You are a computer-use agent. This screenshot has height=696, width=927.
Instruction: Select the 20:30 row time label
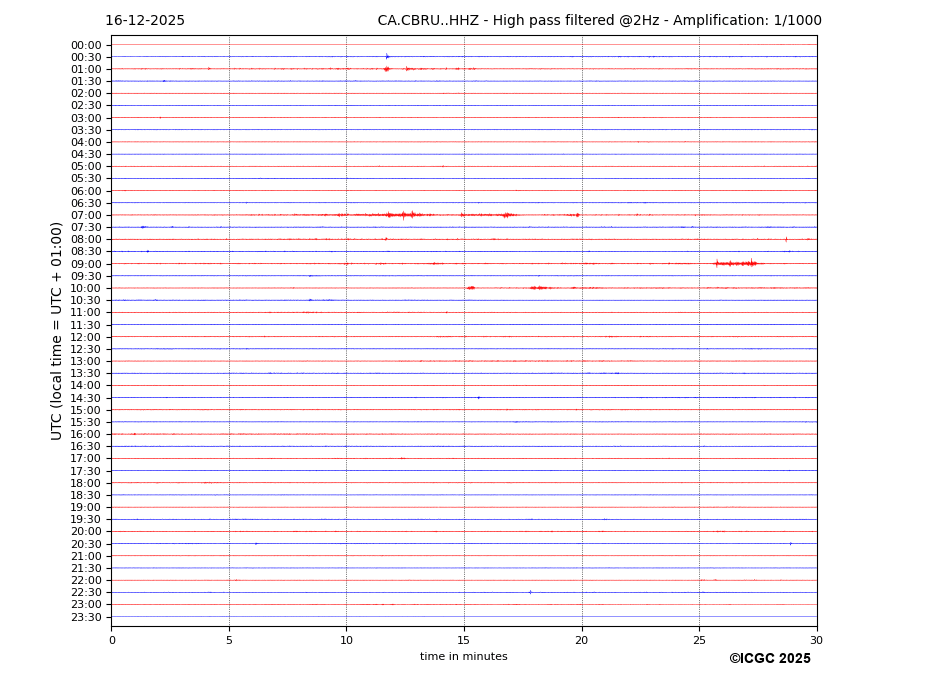pyautogui.click(x=86, y=544)
